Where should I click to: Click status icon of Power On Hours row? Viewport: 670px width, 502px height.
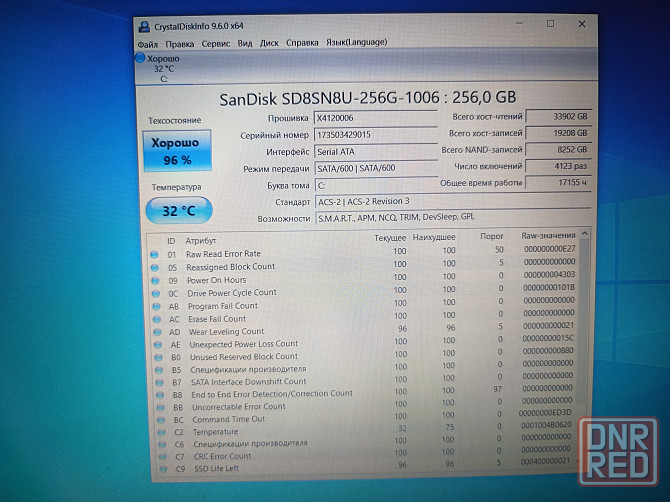[x=155, y=281]
